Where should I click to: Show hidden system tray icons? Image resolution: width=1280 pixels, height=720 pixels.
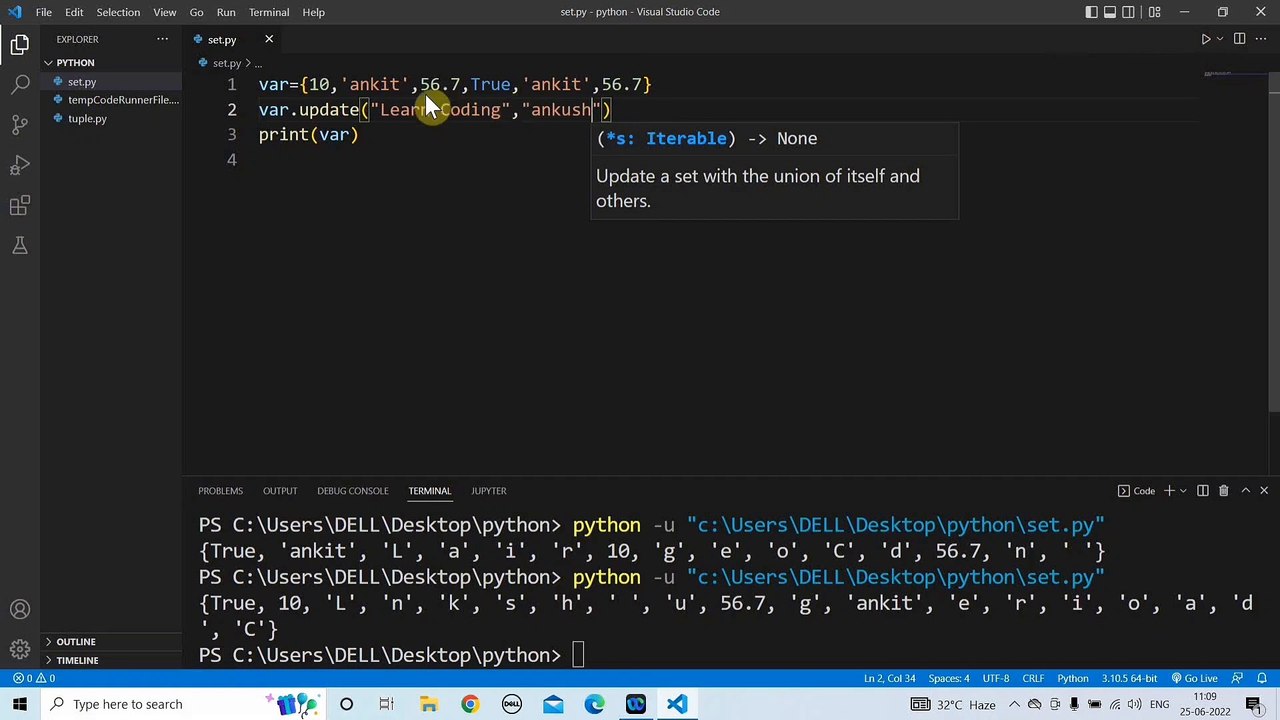pos(1014,704)
